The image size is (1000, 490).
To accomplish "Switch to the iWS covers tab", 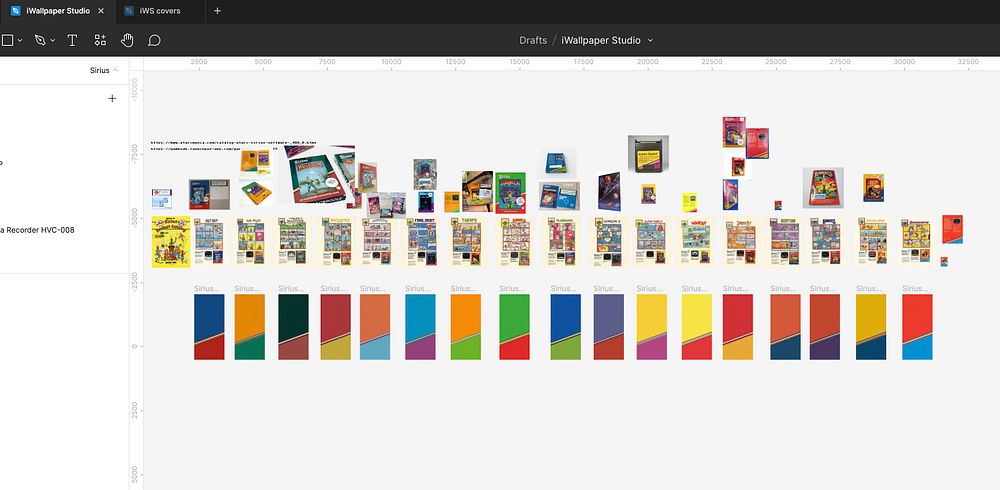I will pos(159,11).
